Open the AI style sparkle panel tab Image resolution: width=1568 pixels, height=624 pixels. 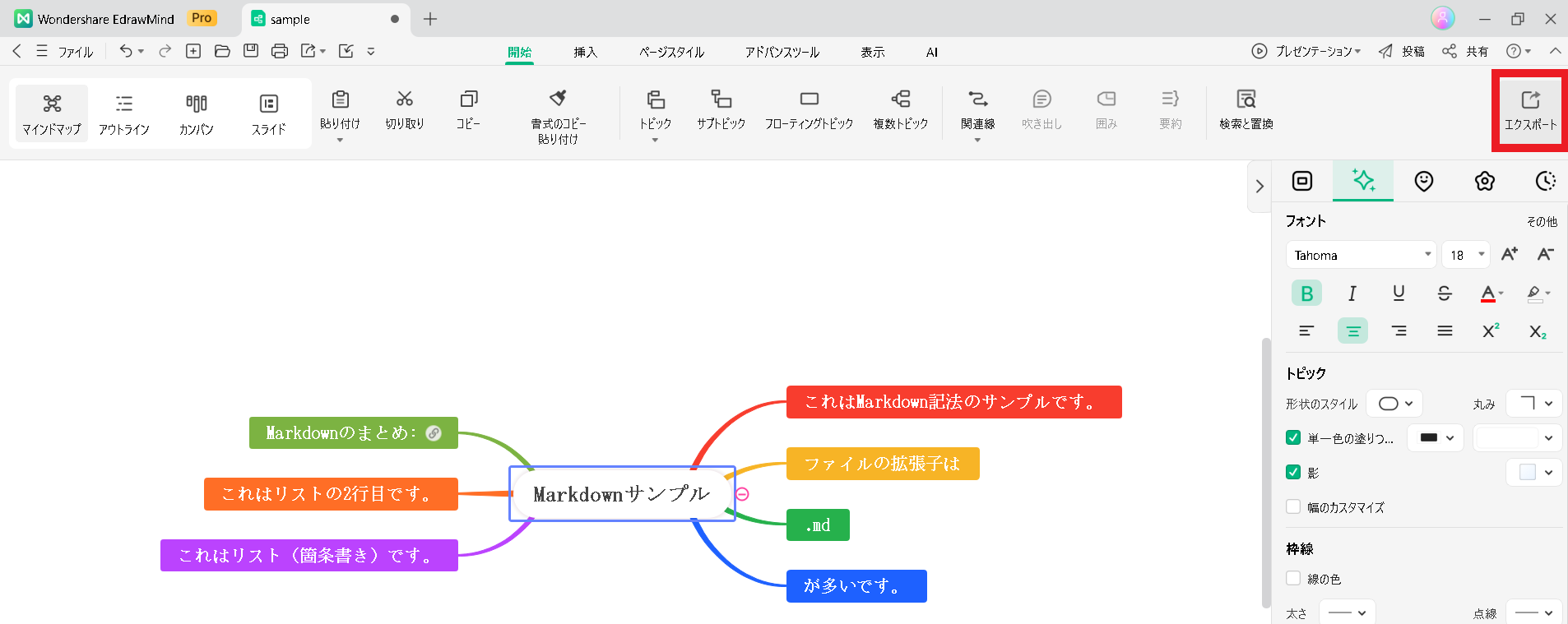pos(1363,181)
